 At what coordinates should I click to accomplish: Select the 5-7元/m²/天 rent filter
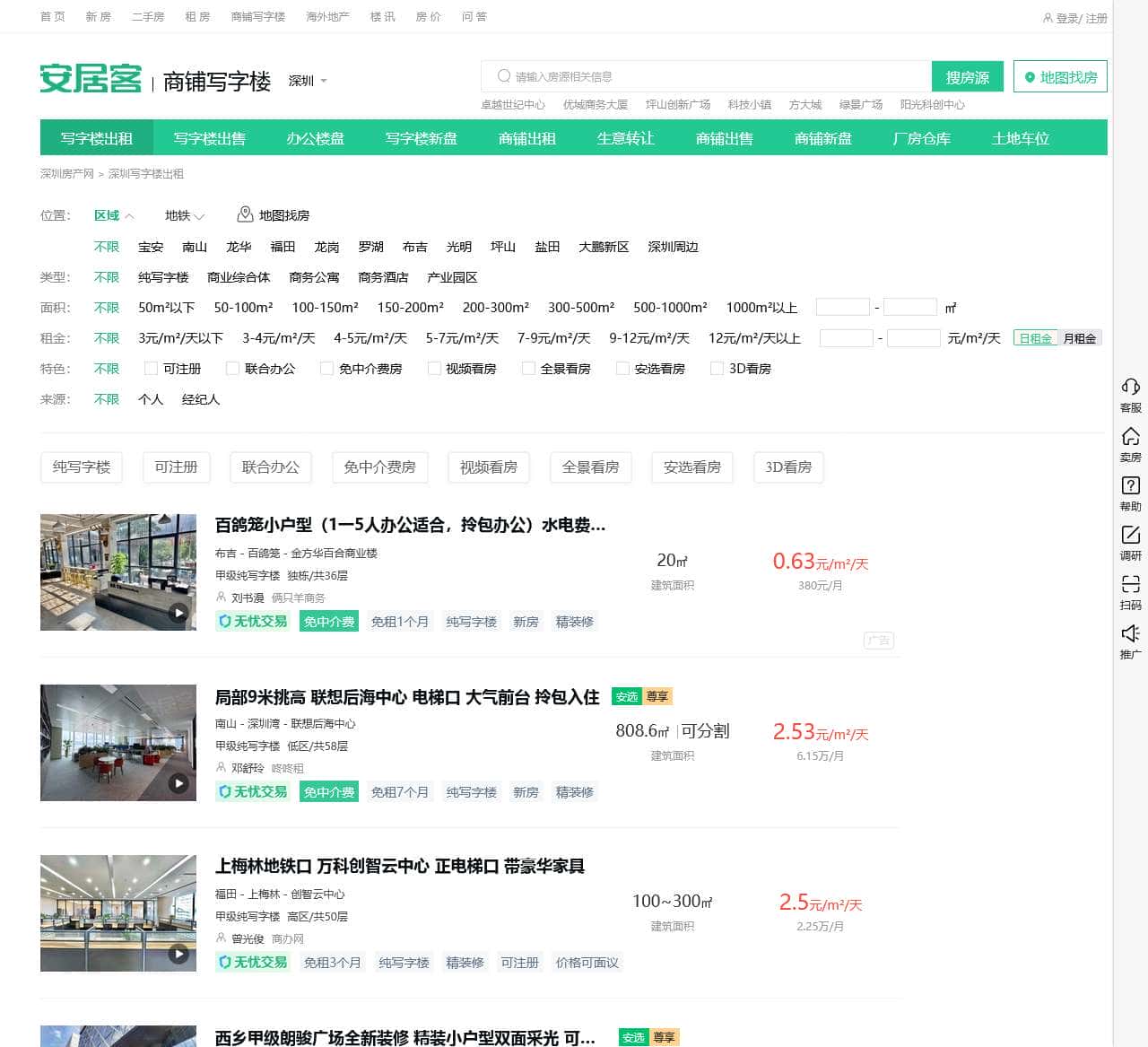462,338
